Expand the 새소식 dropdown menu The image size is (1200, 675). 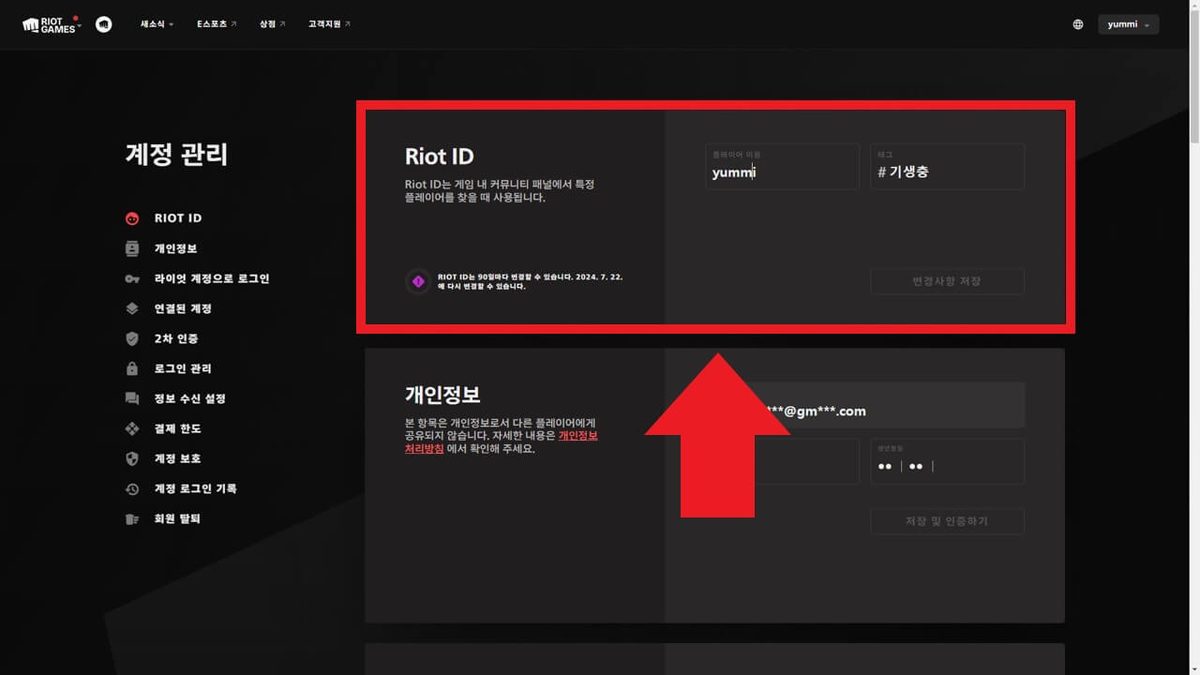coord(157,24)
